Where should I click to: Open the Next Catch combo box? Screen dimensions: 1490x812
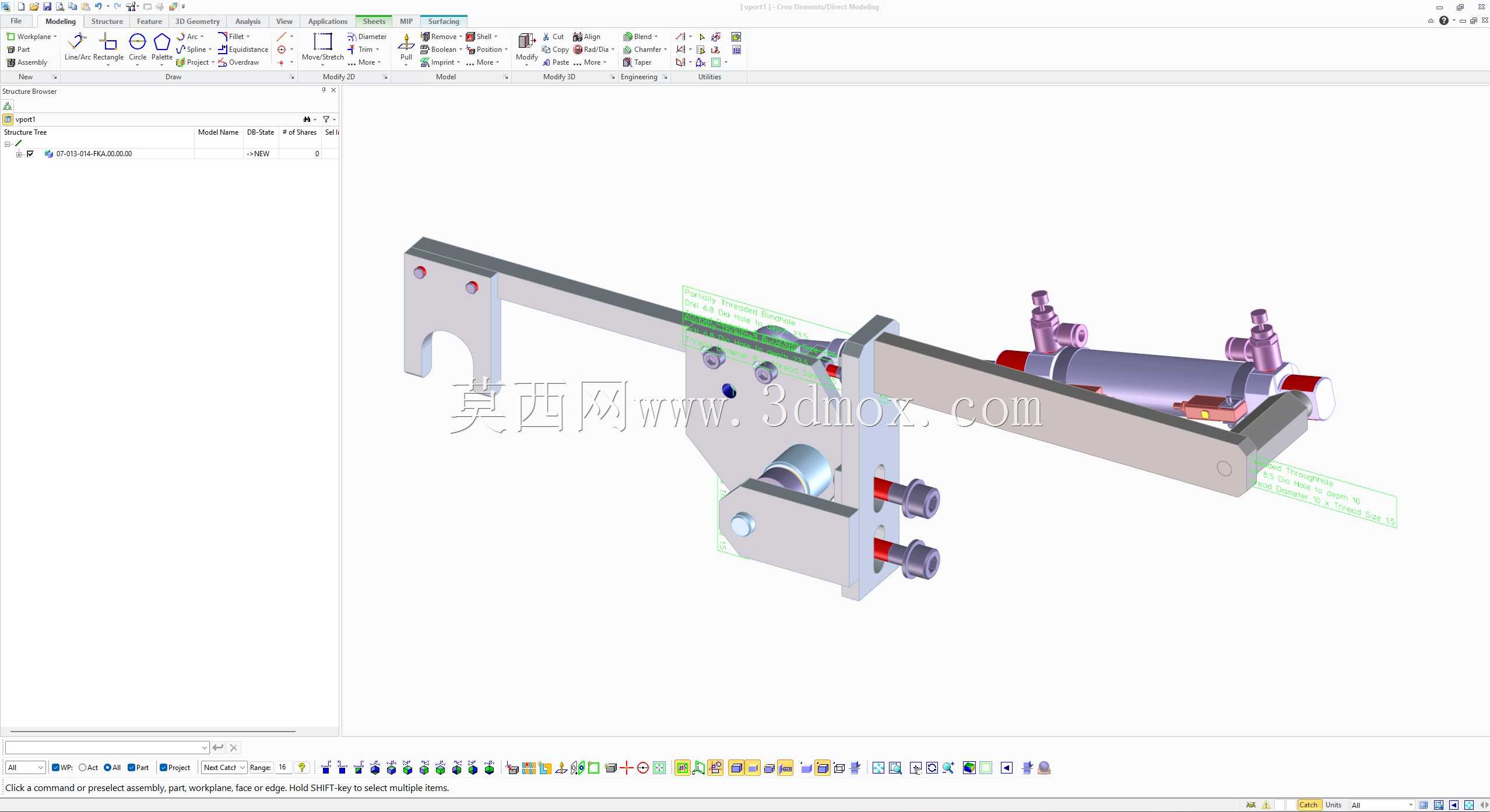pyautogui.click(x=224, y=767)
